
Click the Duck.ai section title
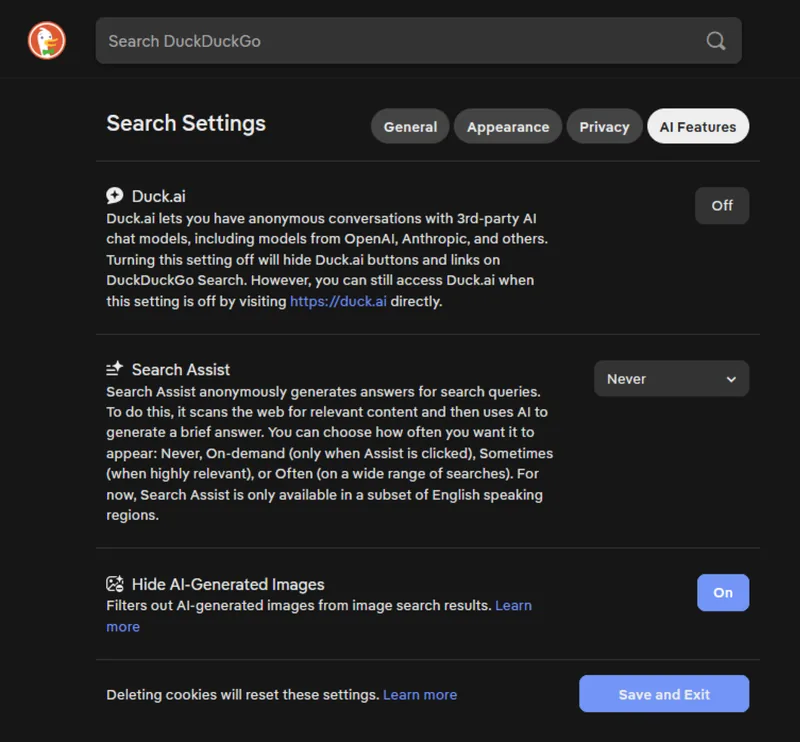159,196
